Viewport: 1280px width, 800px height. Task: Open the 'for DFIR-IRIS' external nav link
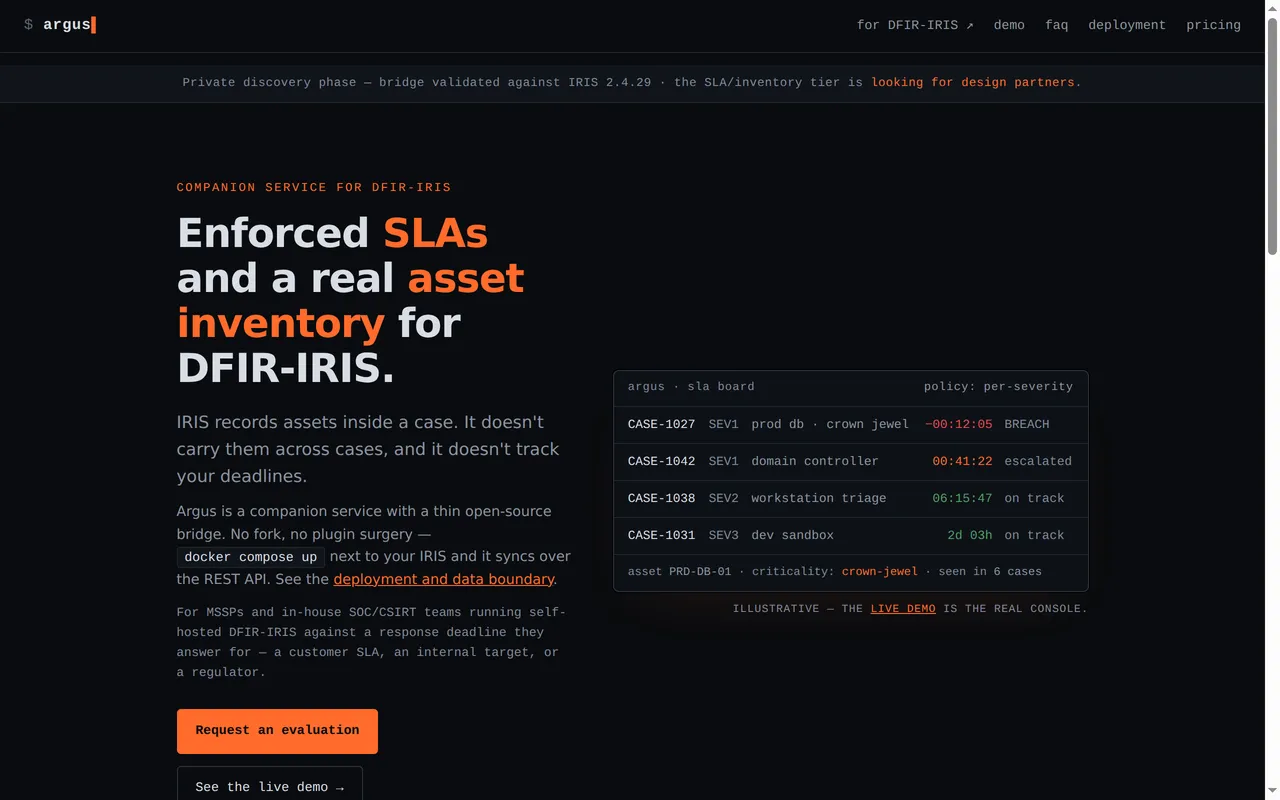(x=915, y=25)
